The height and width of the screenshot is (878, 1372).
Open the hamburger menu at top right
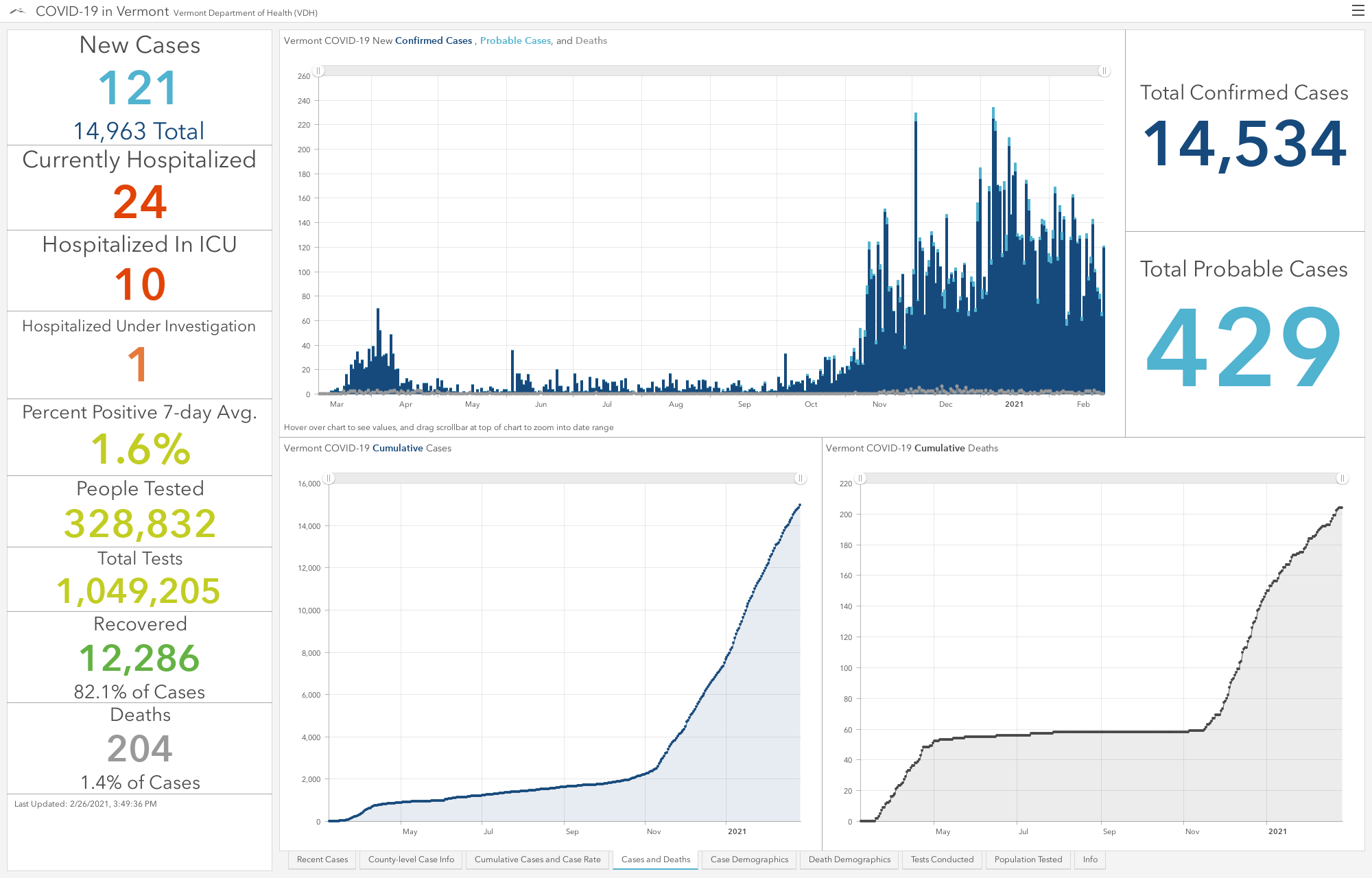click(1358, 10)
